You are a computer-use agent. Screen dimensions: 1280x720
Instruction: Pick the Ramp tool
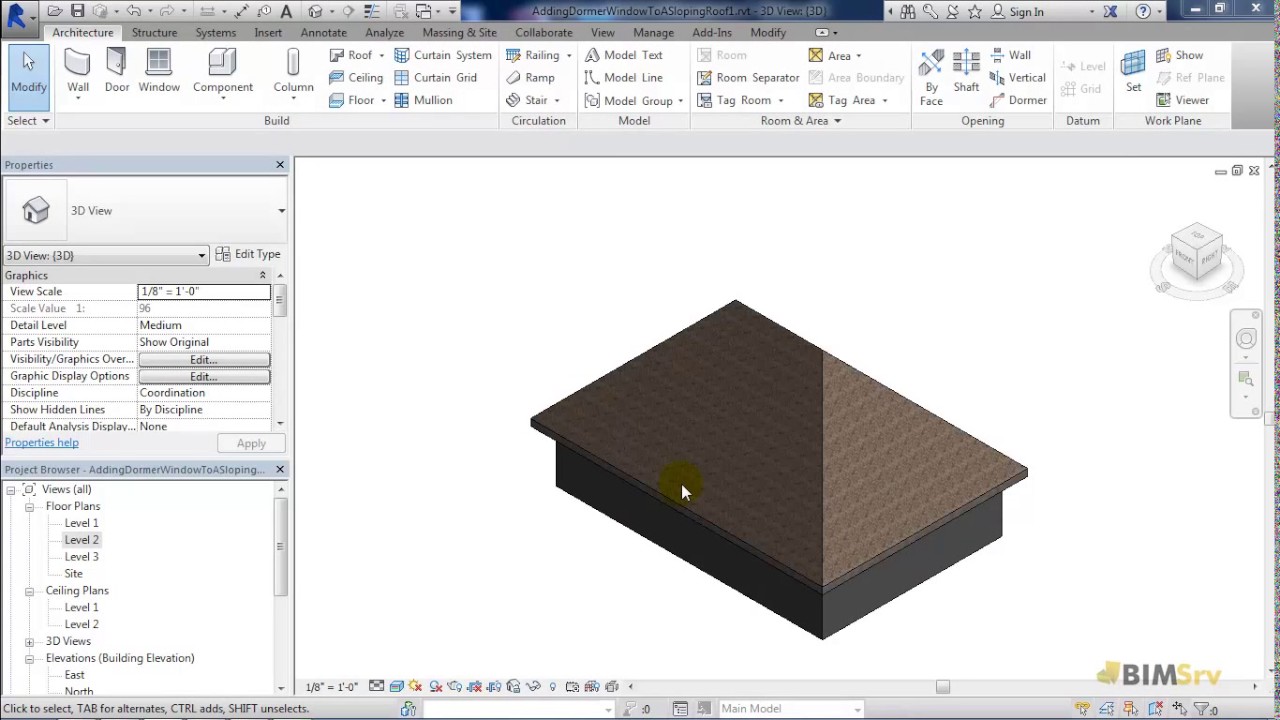tap(530, 77)
